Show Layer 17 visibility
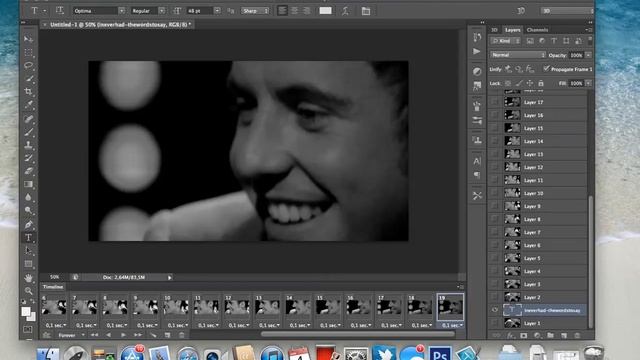The width and height of the screenshot is (640, 360). [495, 102]
